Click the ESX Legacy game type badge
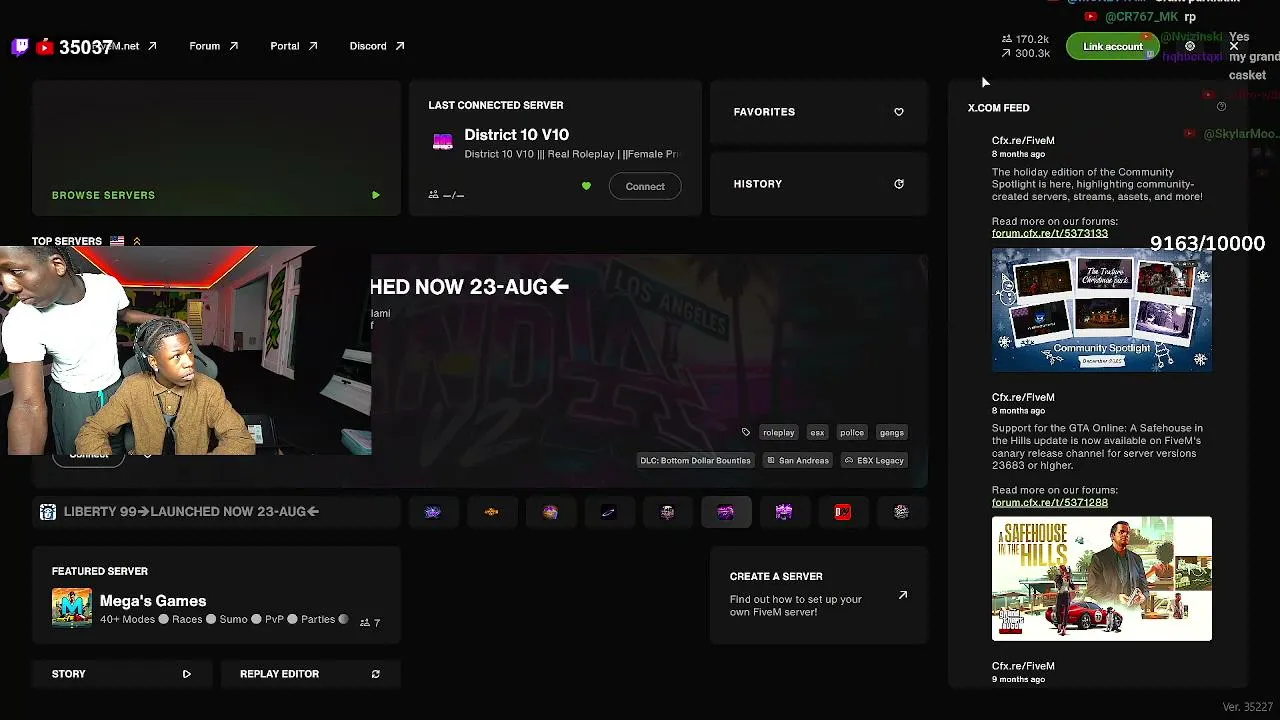Viewport: 1280px width, 720px height. pos(874,461)
